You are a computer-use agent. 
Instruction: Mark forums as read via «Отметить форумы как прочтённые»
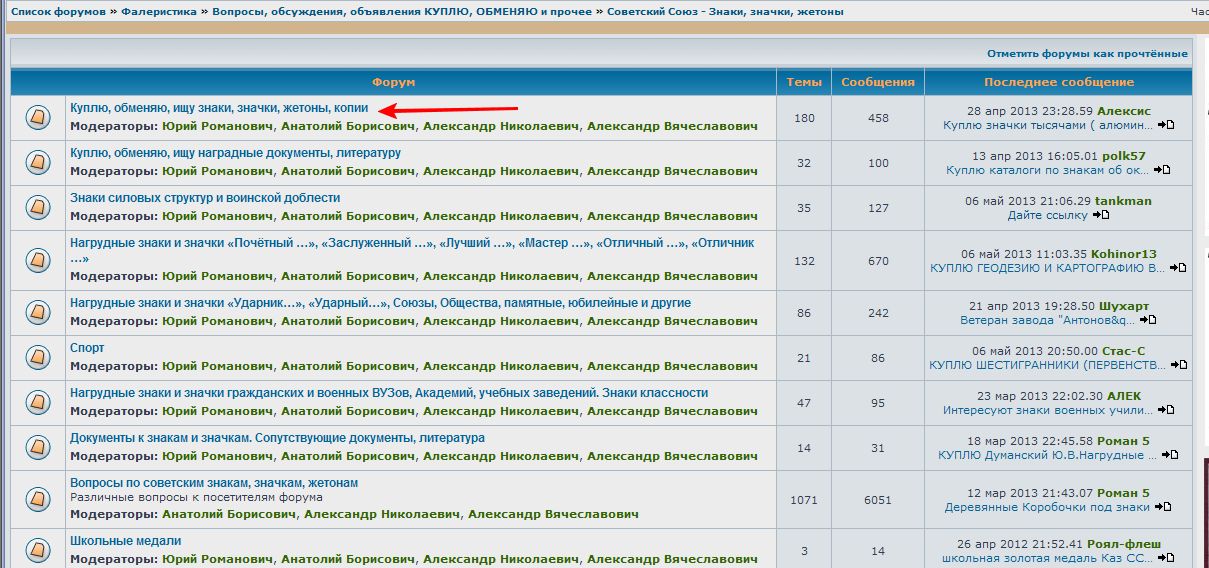coord(1087,54)
